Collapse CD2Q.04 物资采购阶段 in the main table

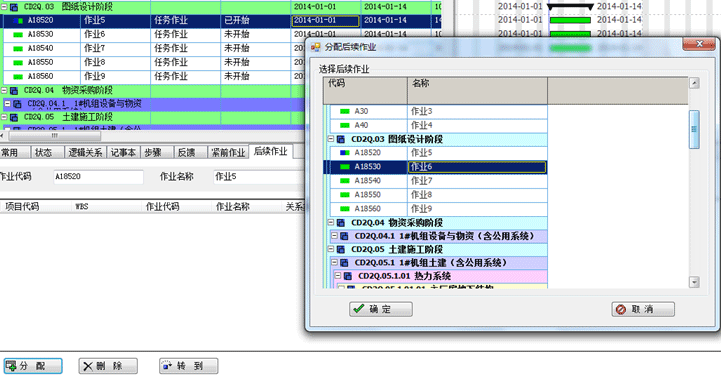pos(4,90)
